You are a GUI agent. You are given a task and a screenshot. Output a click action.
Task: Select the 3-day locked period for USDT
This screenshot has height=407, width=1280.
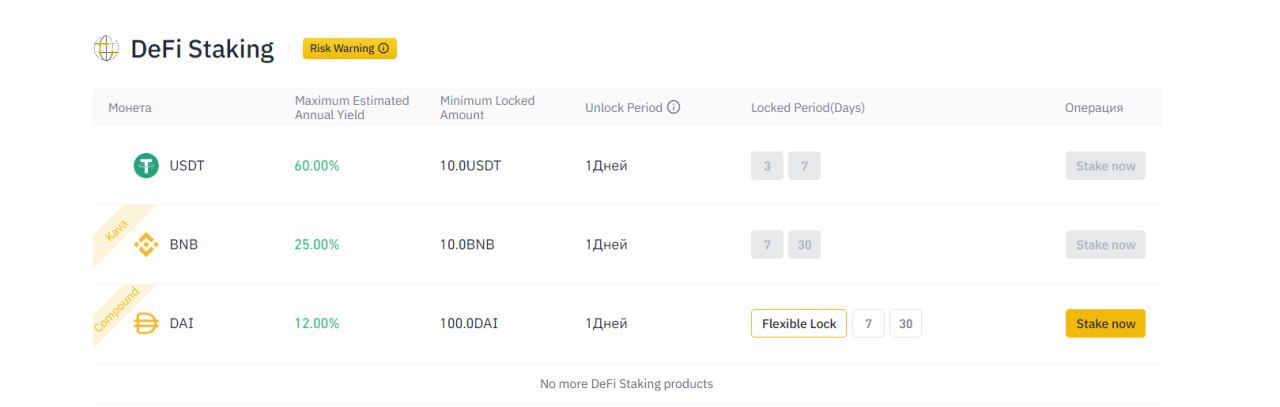767,166
